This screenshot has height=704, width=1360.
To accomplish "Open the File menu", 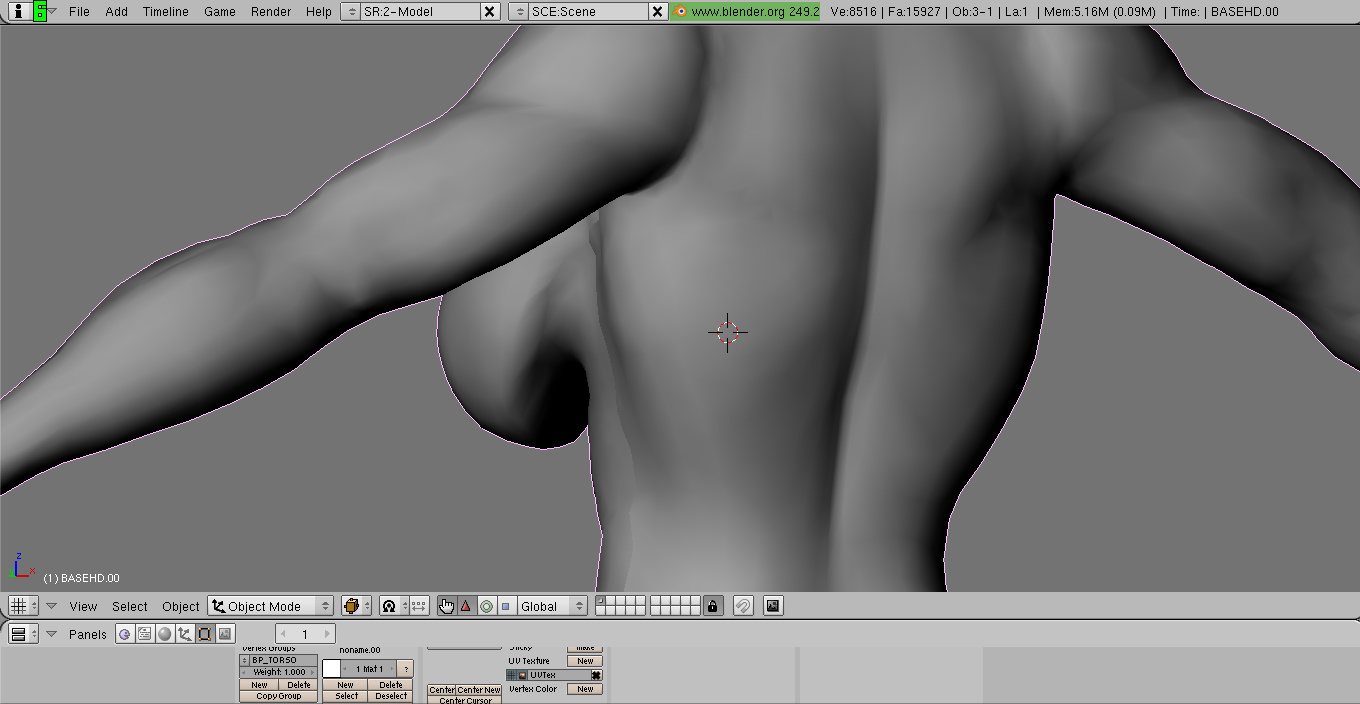I will (79, 12).
